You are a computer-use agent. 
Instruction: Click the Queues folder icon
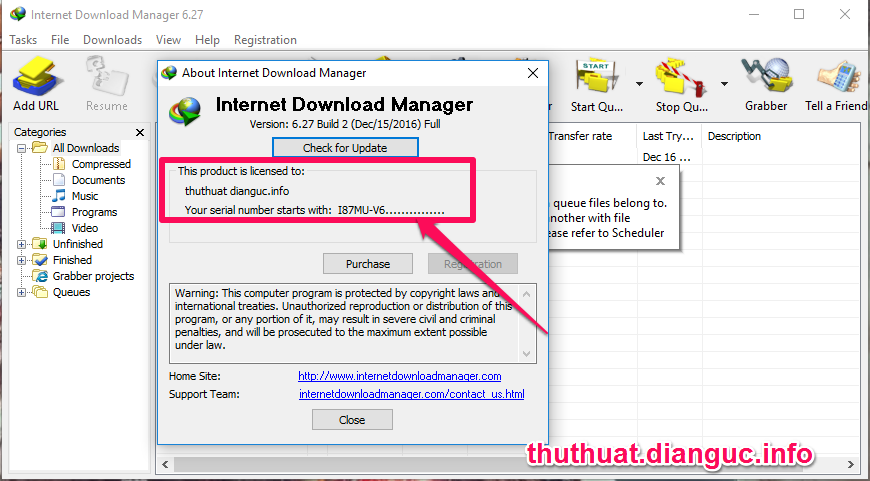pos(39,292)
